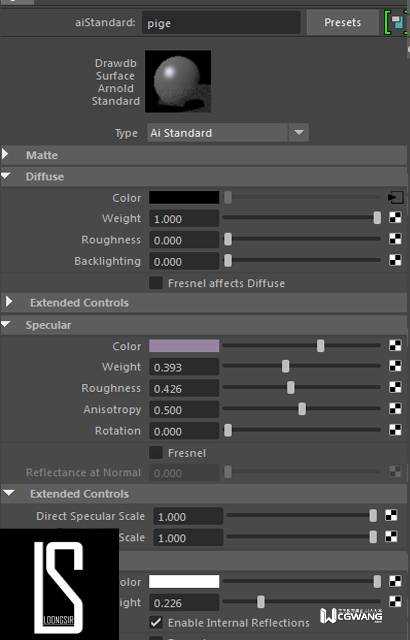Click the aiStandard name field containing pige
The width and height of the screenshot is (410, 640).
(x=221, y=23)
